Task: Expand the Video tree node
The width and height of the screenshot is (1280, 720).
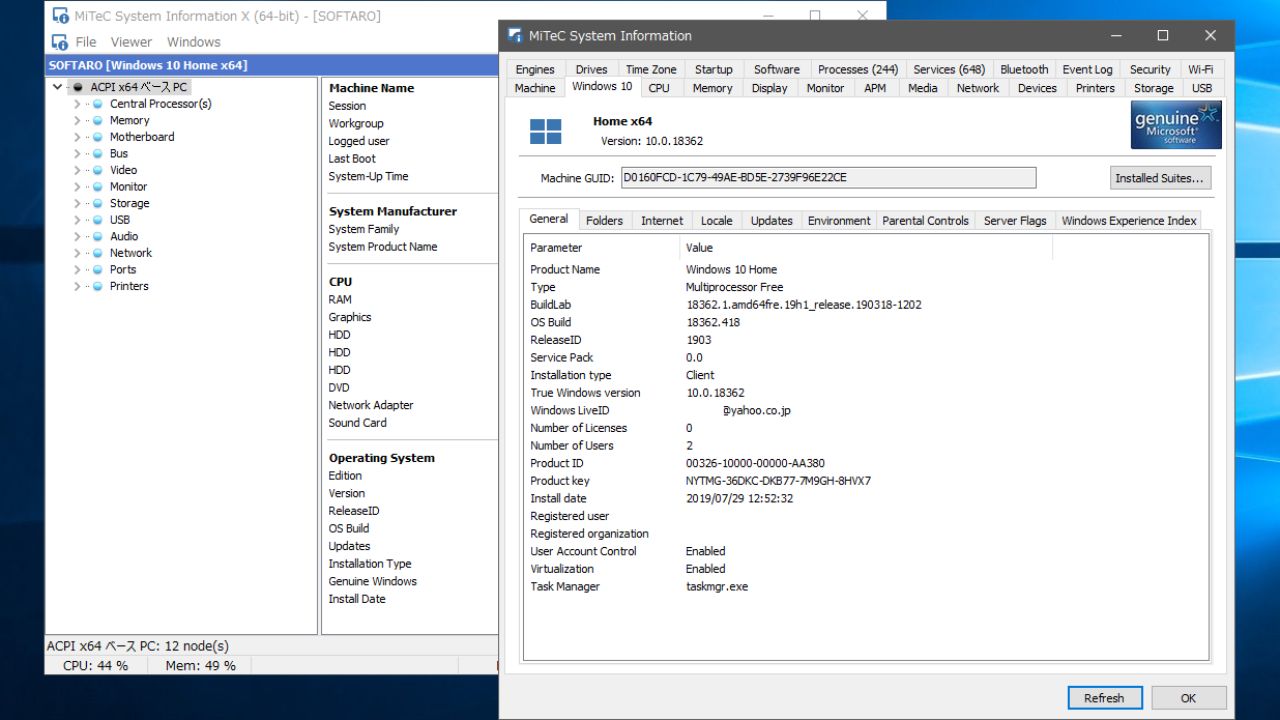Action: click(77, 170)
